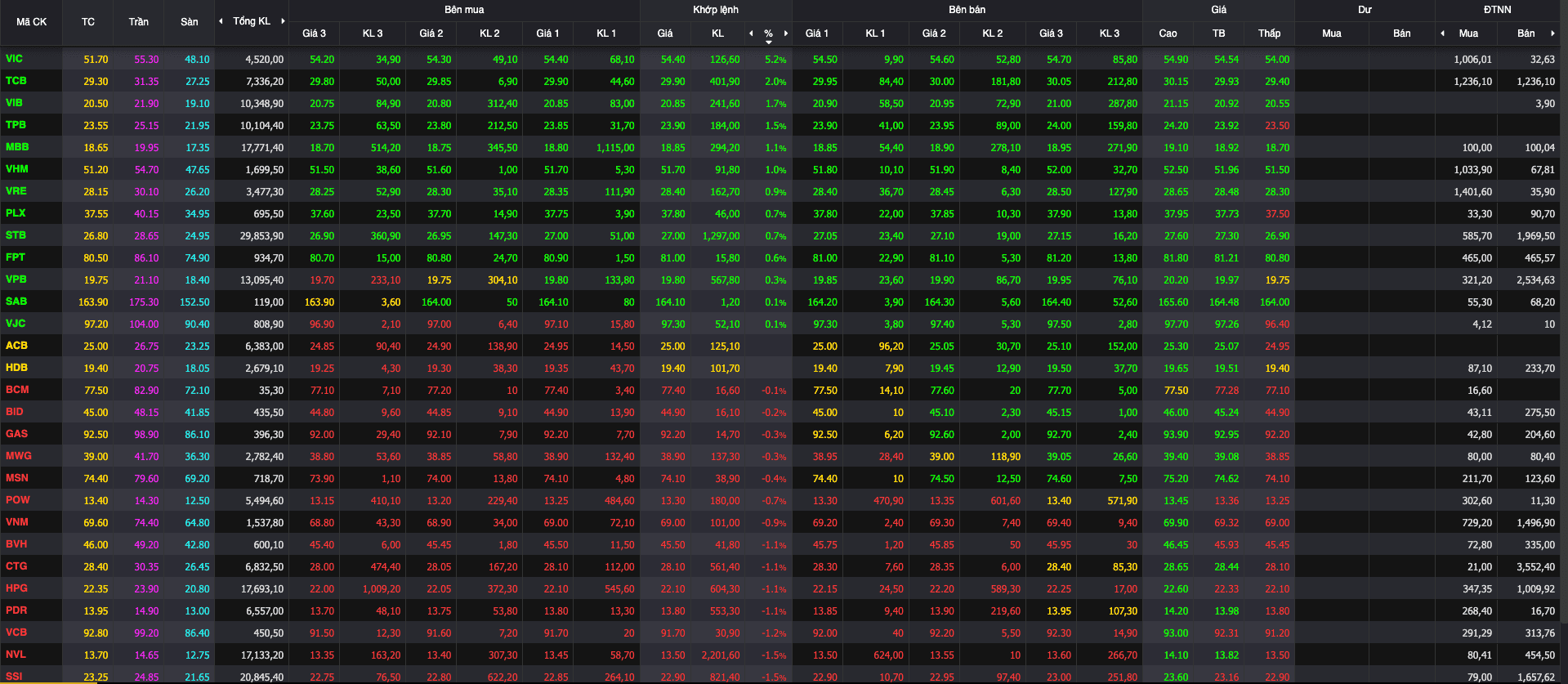
Task: Click the Dư Mua column header
Action: pyautogui.click(x=1332, y=34)
